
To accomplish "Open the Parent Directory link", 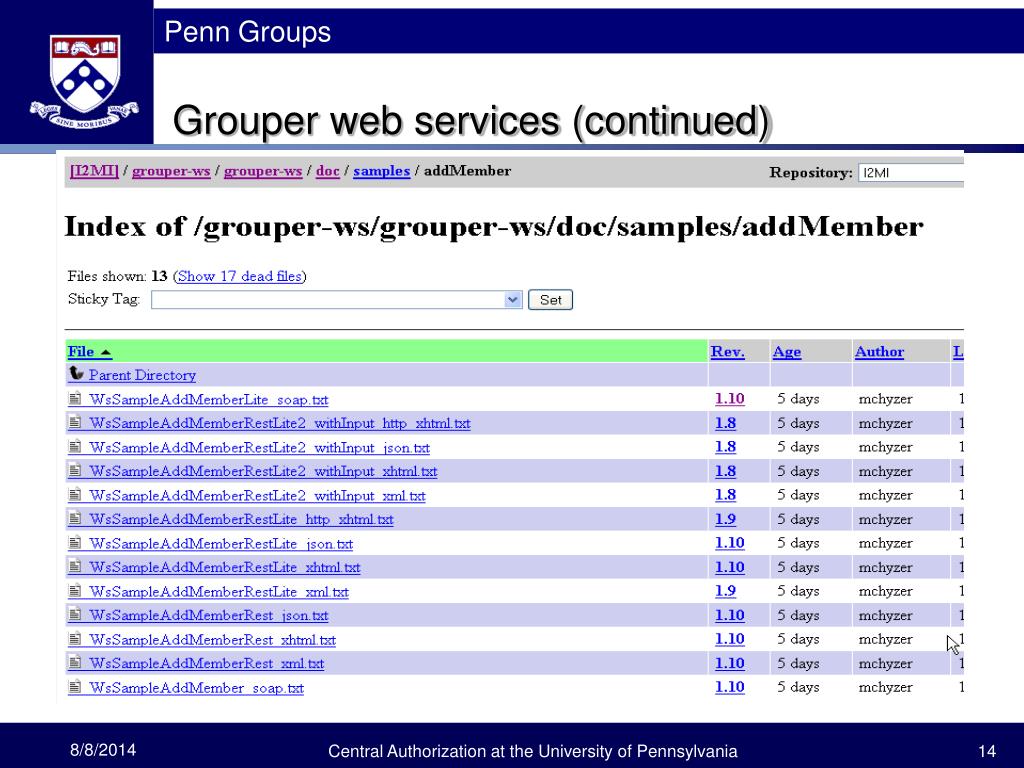I will click(142, 376).
